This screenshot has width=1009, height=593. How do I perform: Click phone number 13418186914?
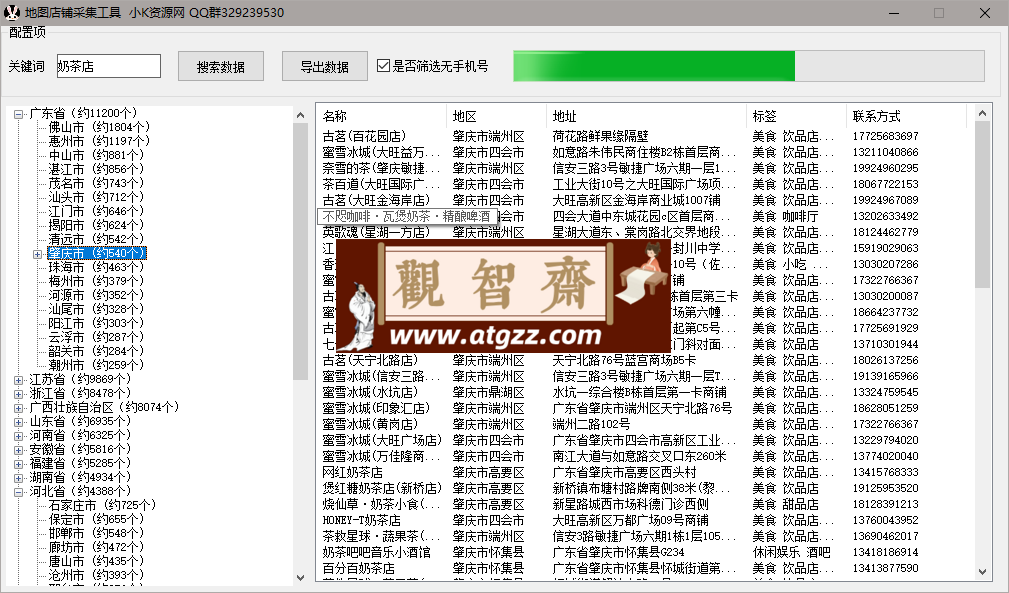coord(885,552)
